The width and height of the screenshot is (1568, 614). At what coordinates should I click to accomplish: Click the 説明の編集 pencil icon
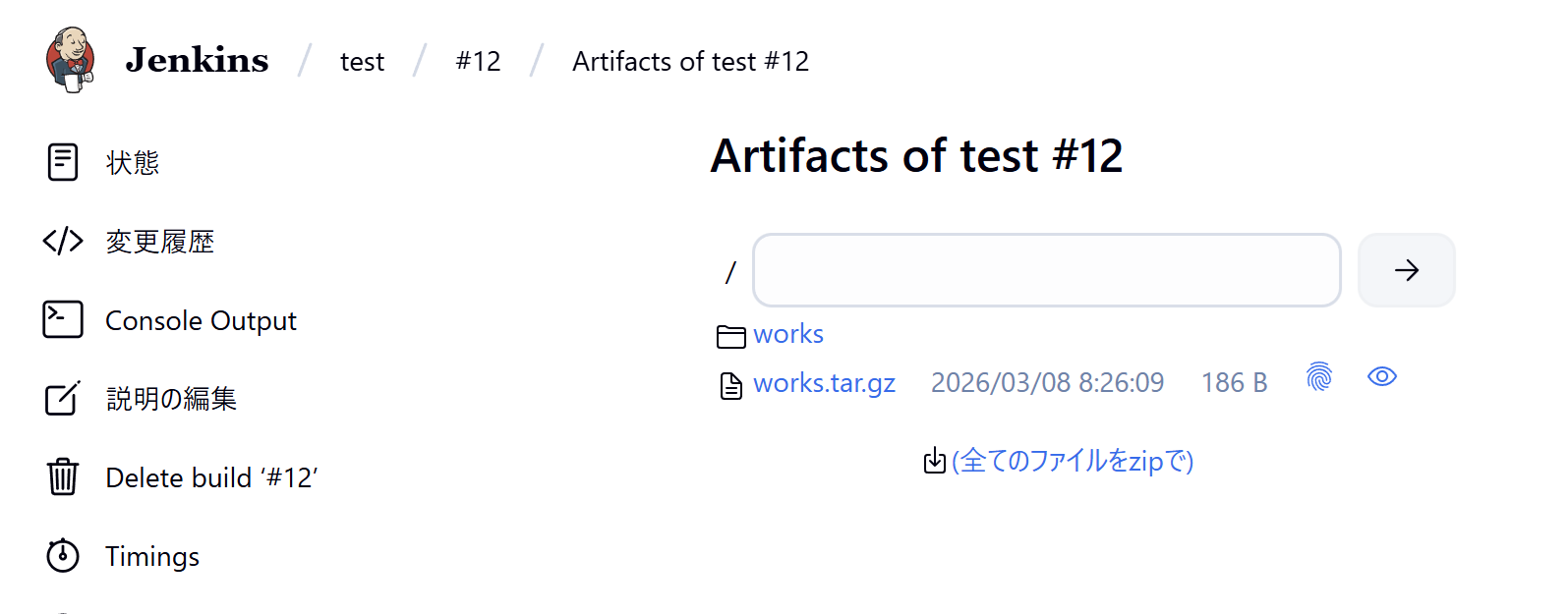pyautogui.click(x=63, y=399)
